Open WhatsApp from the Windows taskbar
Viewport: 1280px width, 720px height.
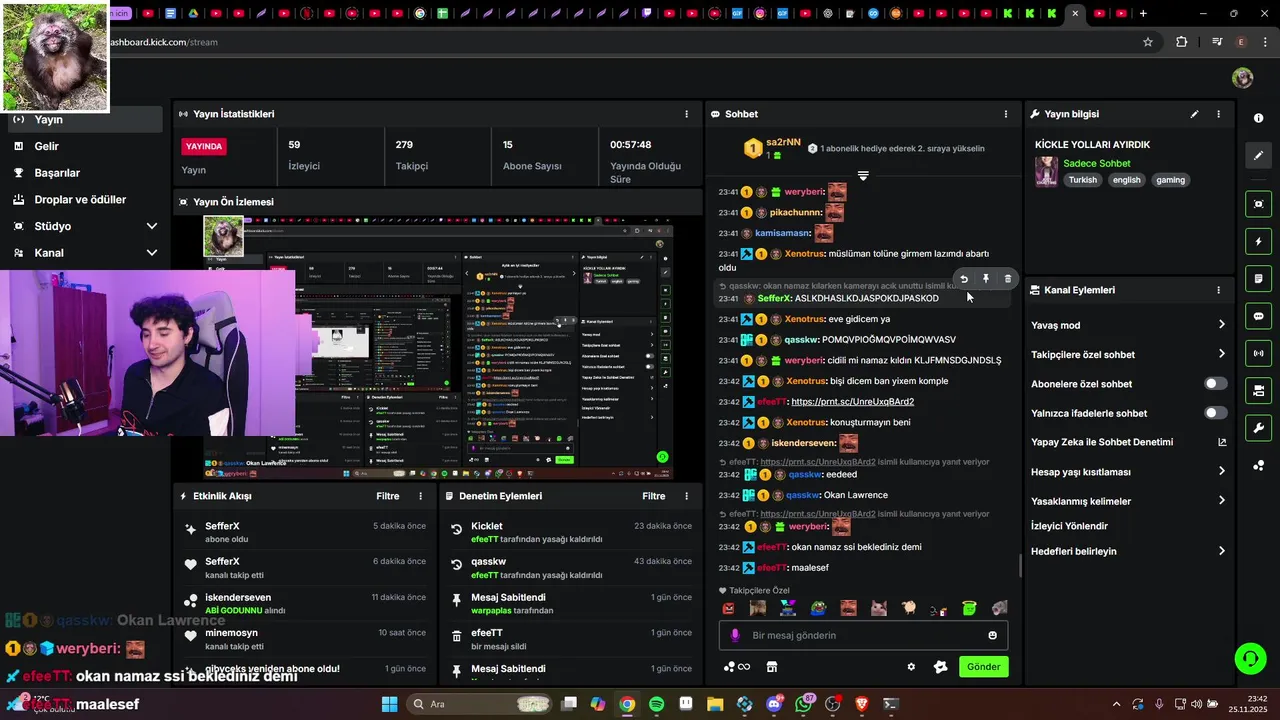pos(803,704)
